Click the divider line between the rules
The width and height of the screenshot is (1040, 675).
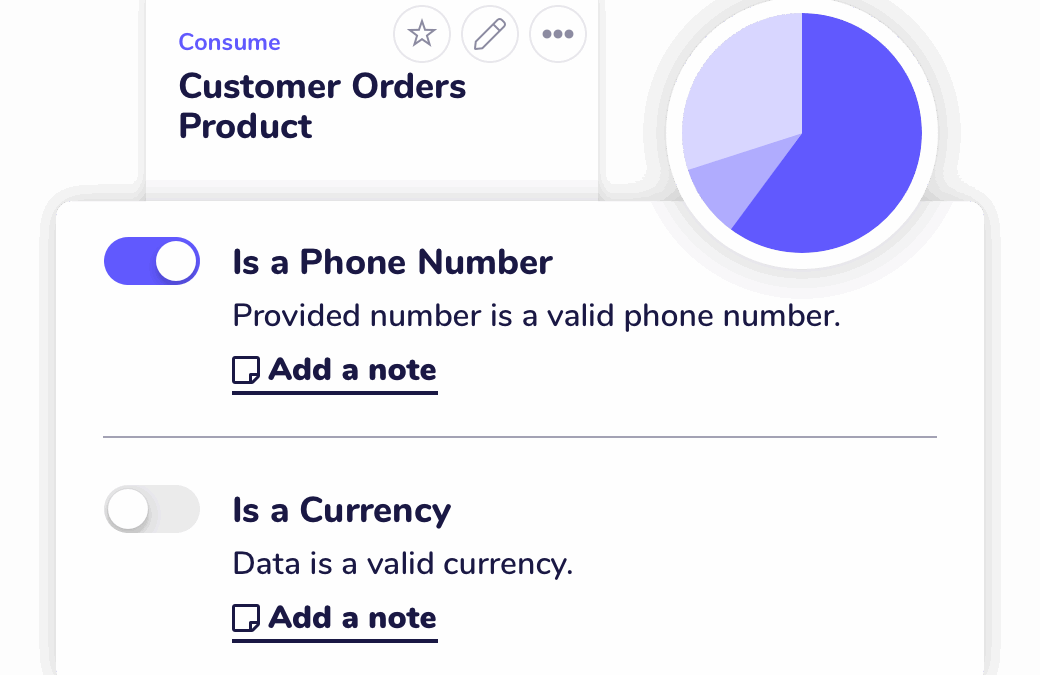[520, 437]
